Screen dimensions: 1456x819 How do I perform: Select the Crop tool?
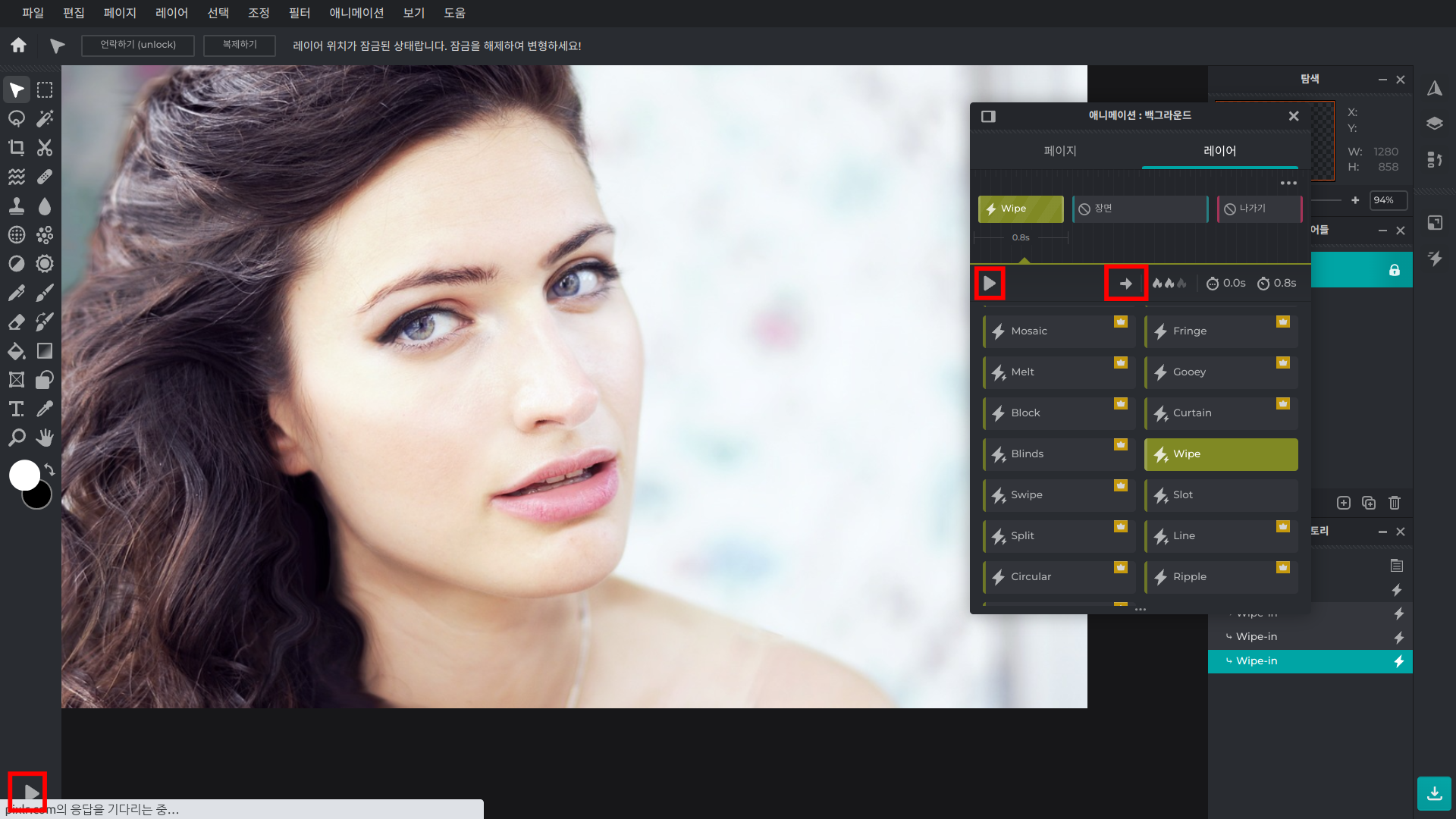[17, 148]
